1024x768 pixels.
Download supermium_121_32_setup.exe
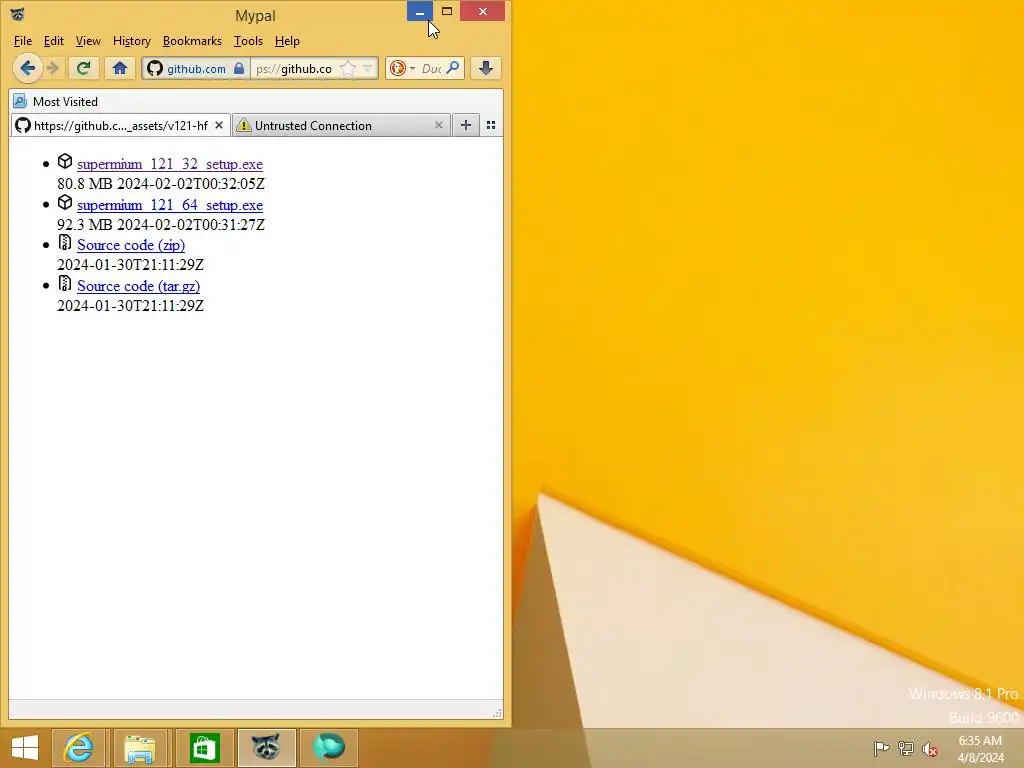pyautogui.click(x=170, y=165)
